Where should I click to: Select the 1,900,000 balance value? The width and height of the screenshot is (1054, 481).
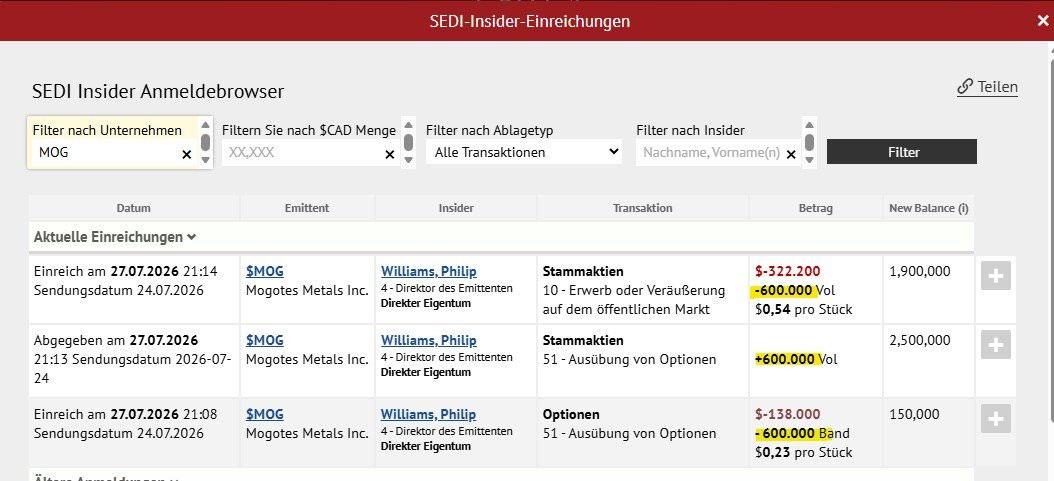[x=920, y=271]
